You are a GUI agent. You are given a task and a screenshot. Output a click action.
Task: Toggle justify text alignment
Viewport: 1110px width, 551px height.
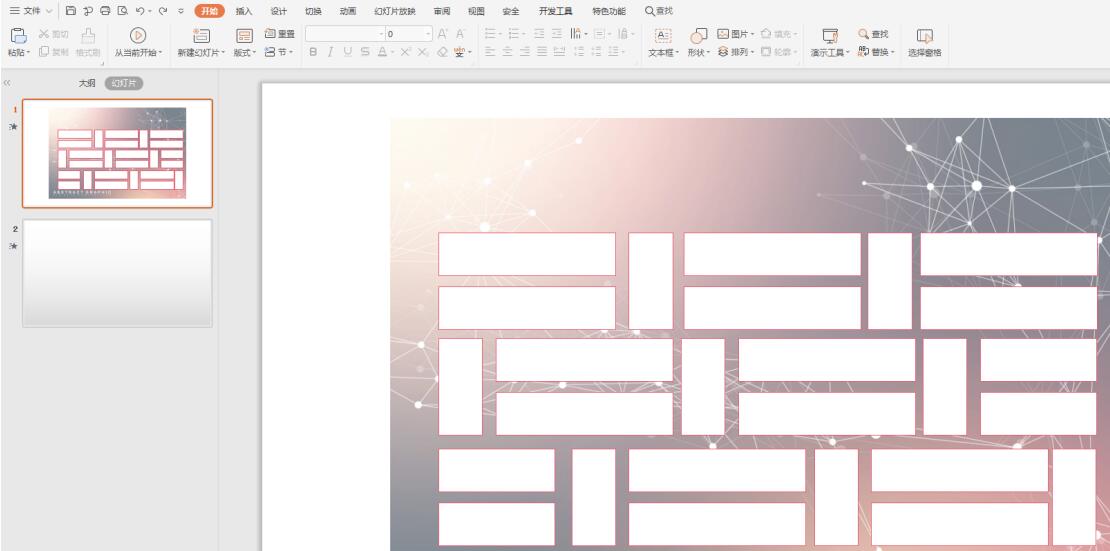(x=542, y=52)
